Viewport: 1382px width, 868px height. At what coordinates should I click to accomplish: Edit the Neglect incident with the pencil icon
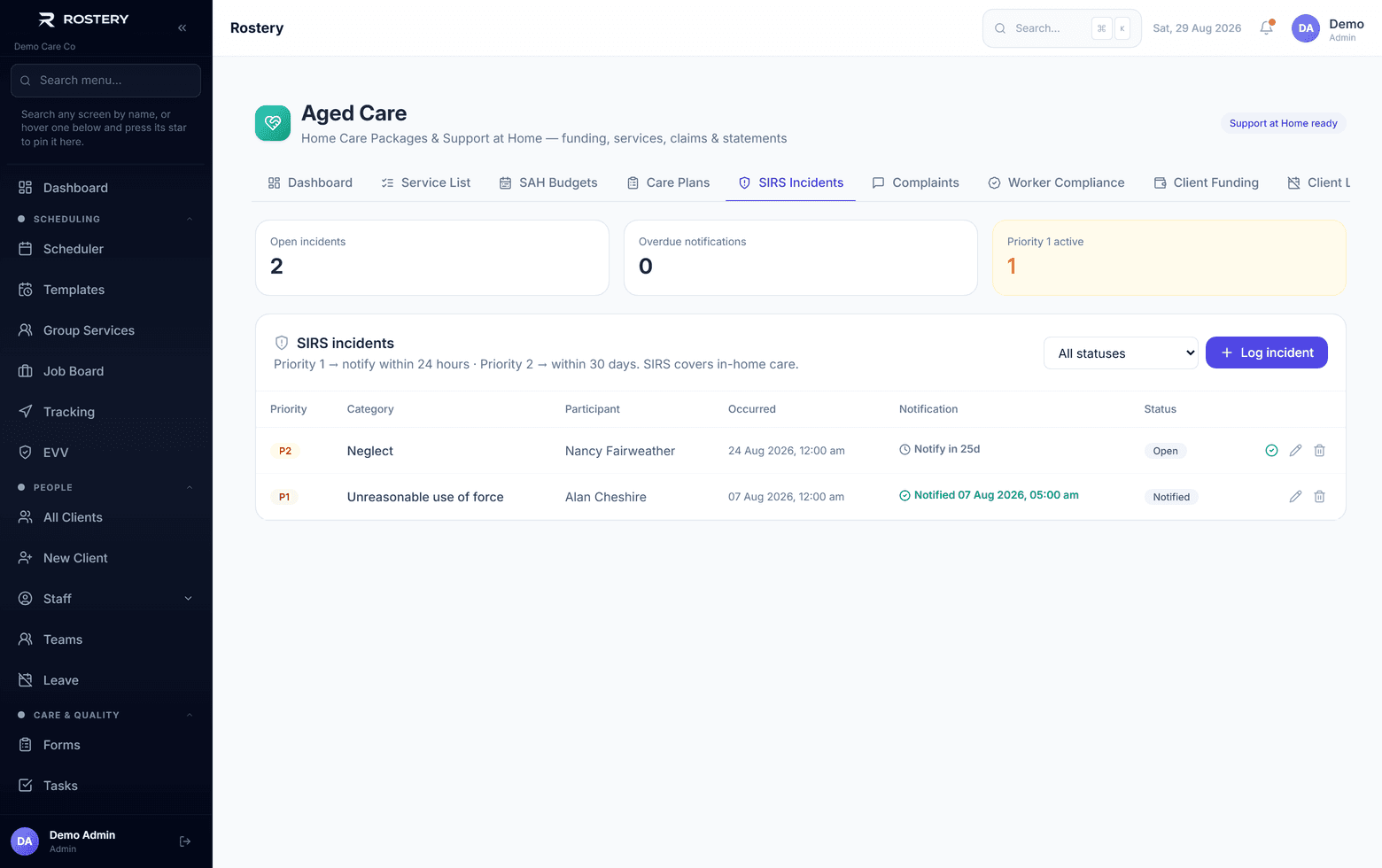[x=1295, y=451]
